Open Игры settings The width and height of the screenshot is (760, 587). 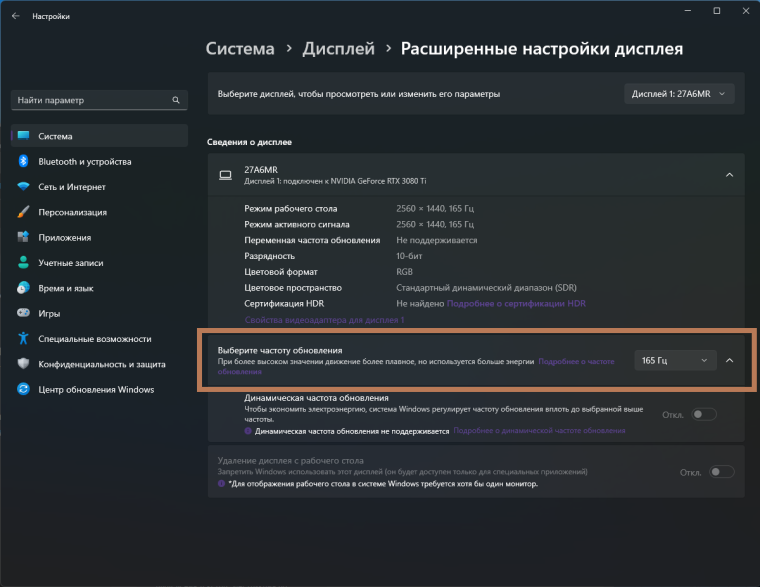point(99,313)
